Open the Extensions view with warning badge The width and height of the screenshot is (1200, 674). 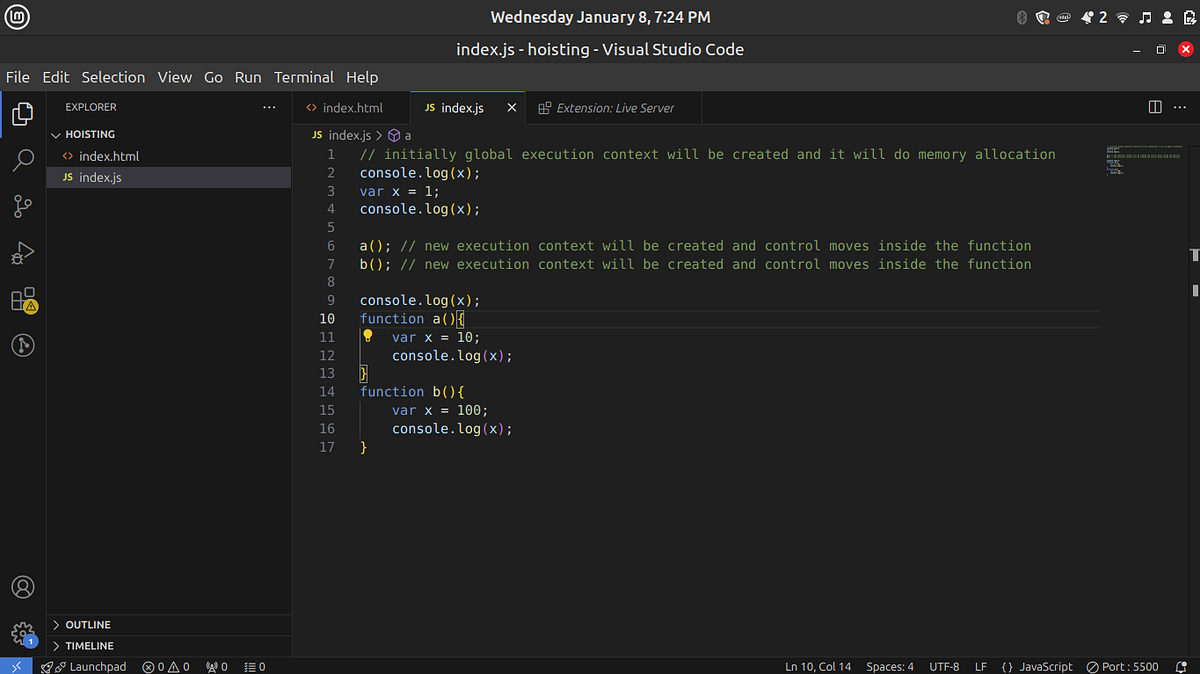23,300
